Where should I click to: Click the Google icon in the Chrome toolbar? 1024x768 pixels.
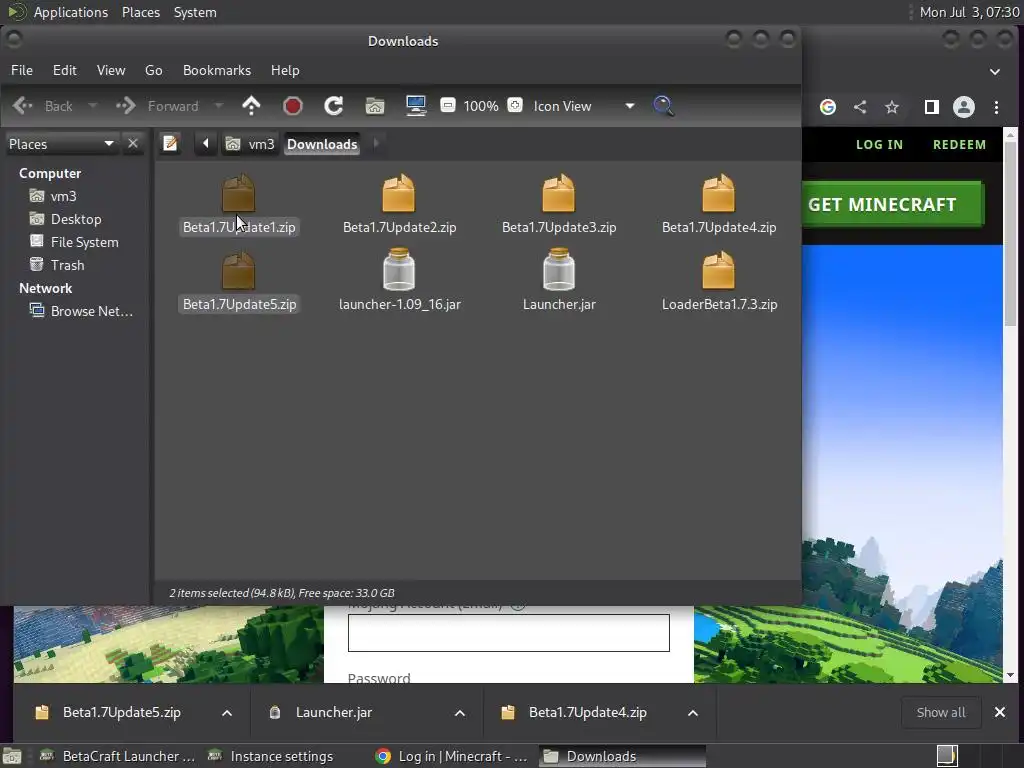coord(827,107)
